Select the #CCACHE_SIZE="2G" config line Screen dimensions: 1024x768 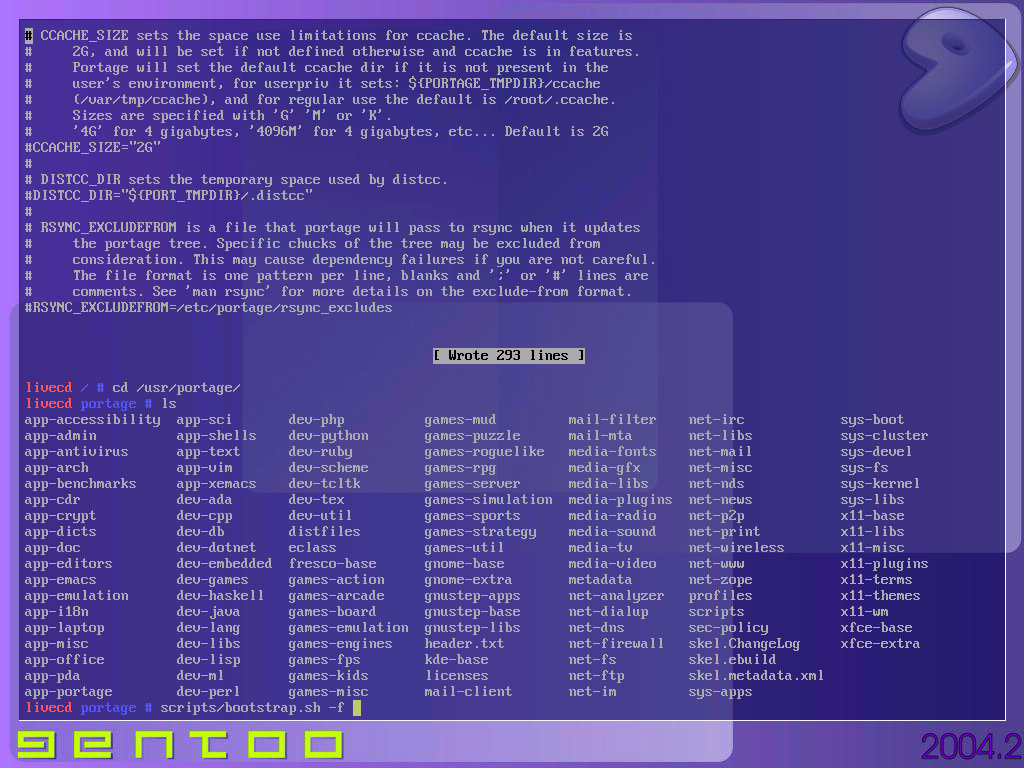(x=93, y=148)
